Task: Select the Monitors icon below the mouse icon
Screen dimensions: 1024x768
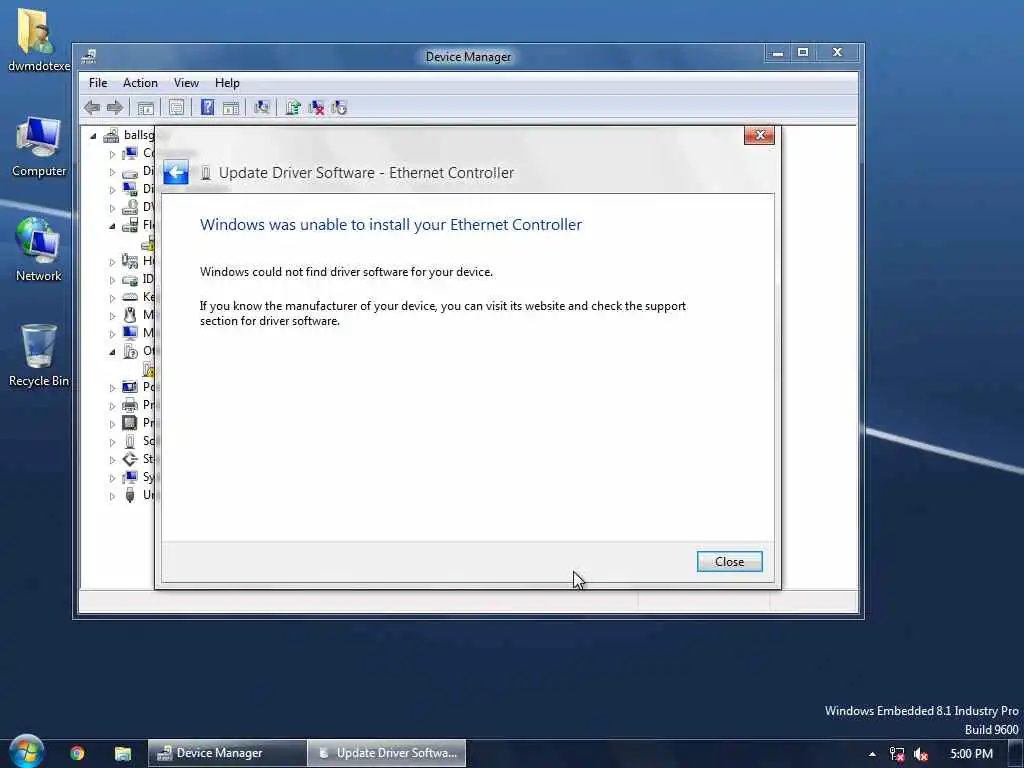Action: click(130, 333)
